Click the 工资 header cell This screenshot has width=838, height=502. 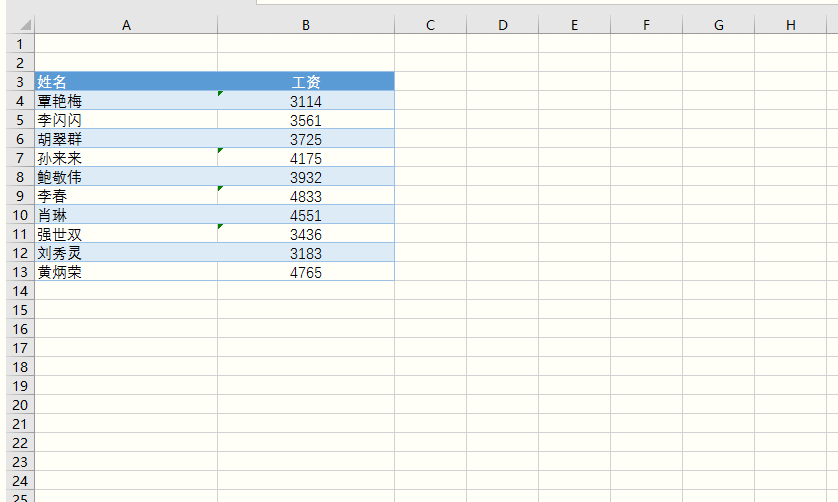[306, 81]
